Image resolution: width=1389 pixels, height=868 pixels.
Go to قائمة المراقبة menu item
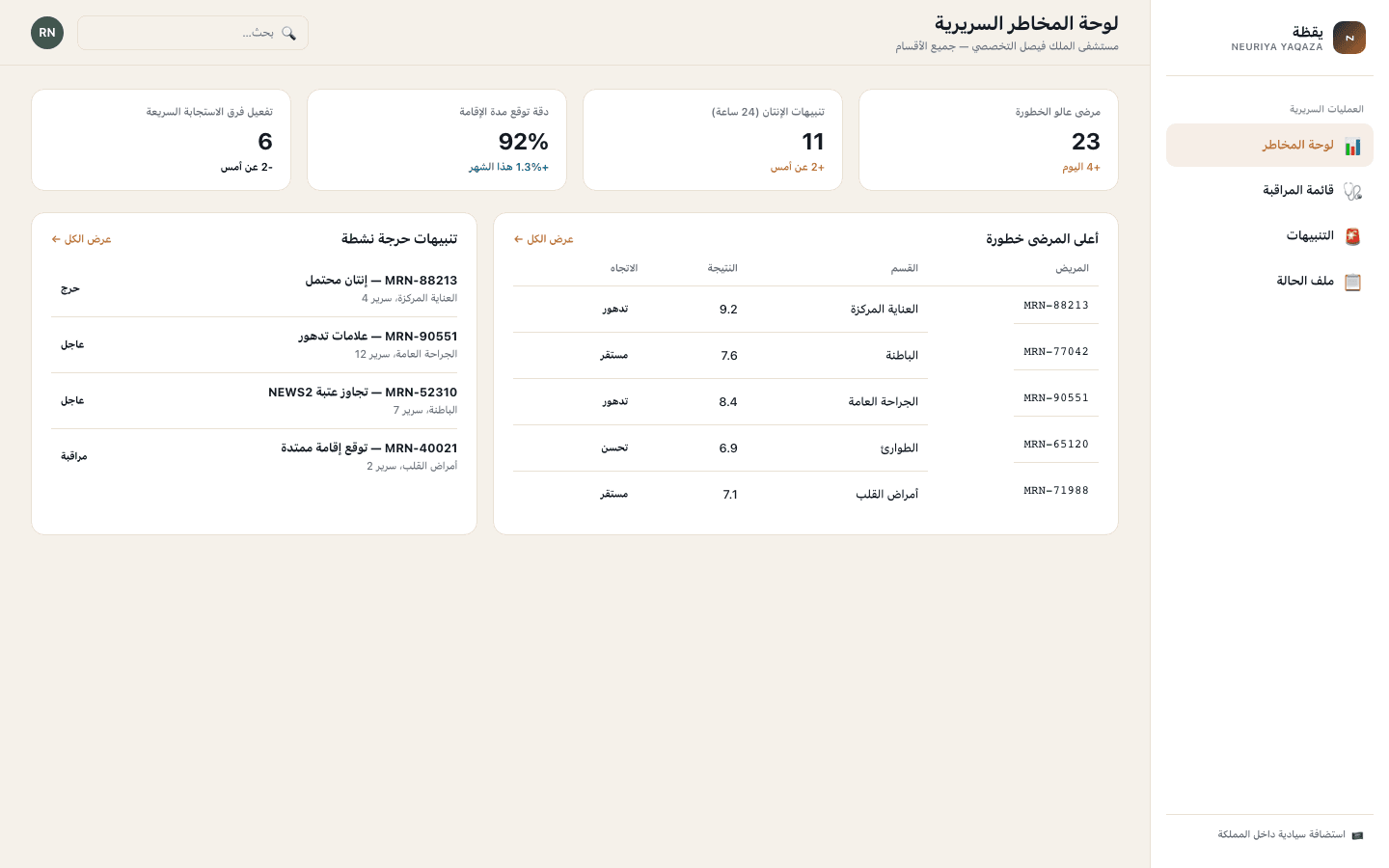1269,191
